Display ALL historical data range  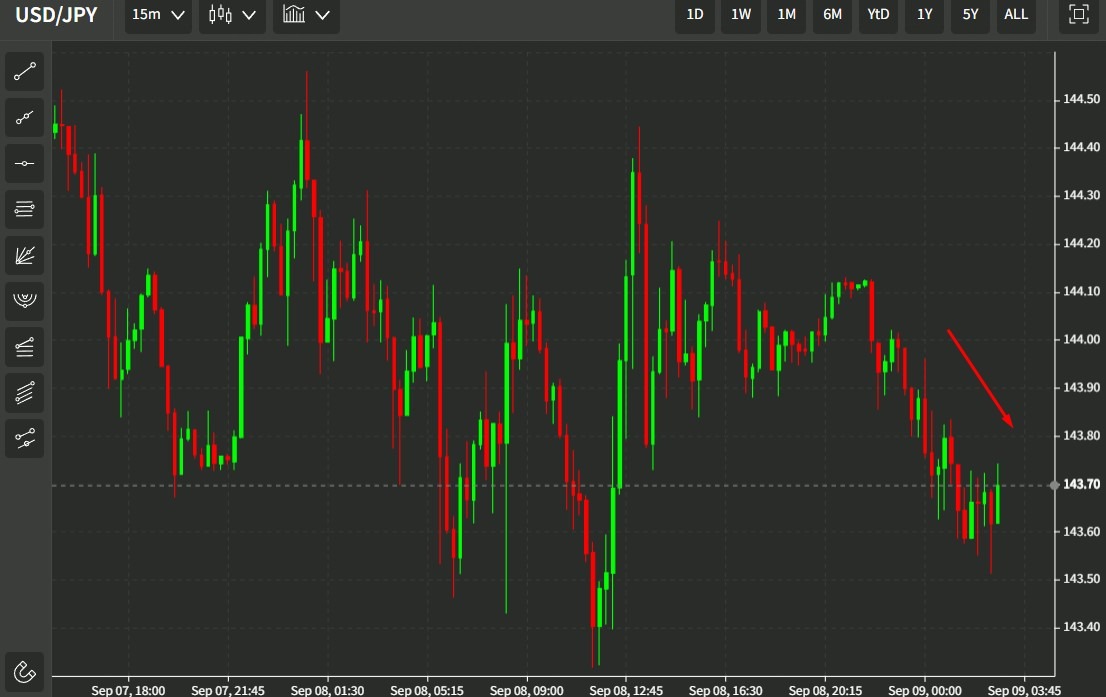pyautogui.click(x=1016, y=14)
